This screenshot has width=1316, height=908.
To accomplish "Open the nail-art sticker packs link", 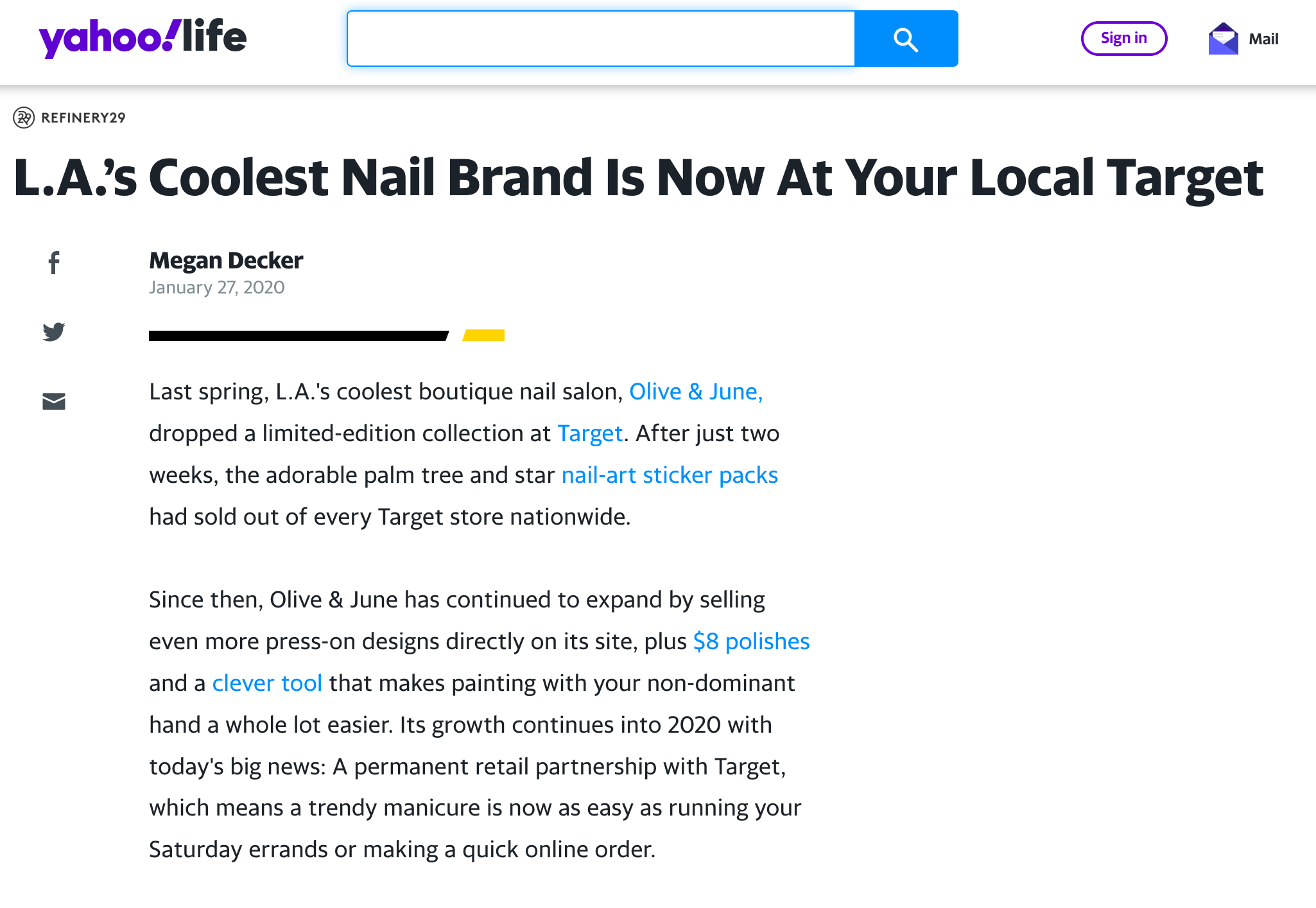I will pos(670,475).
